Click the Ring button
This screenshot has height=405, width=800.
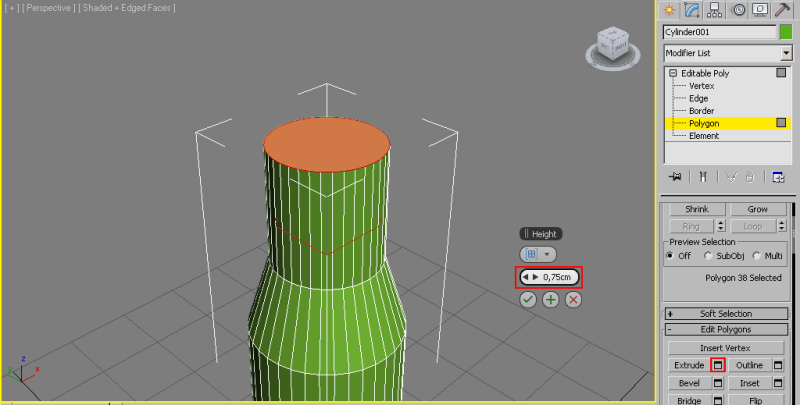(x=691, y=226)
